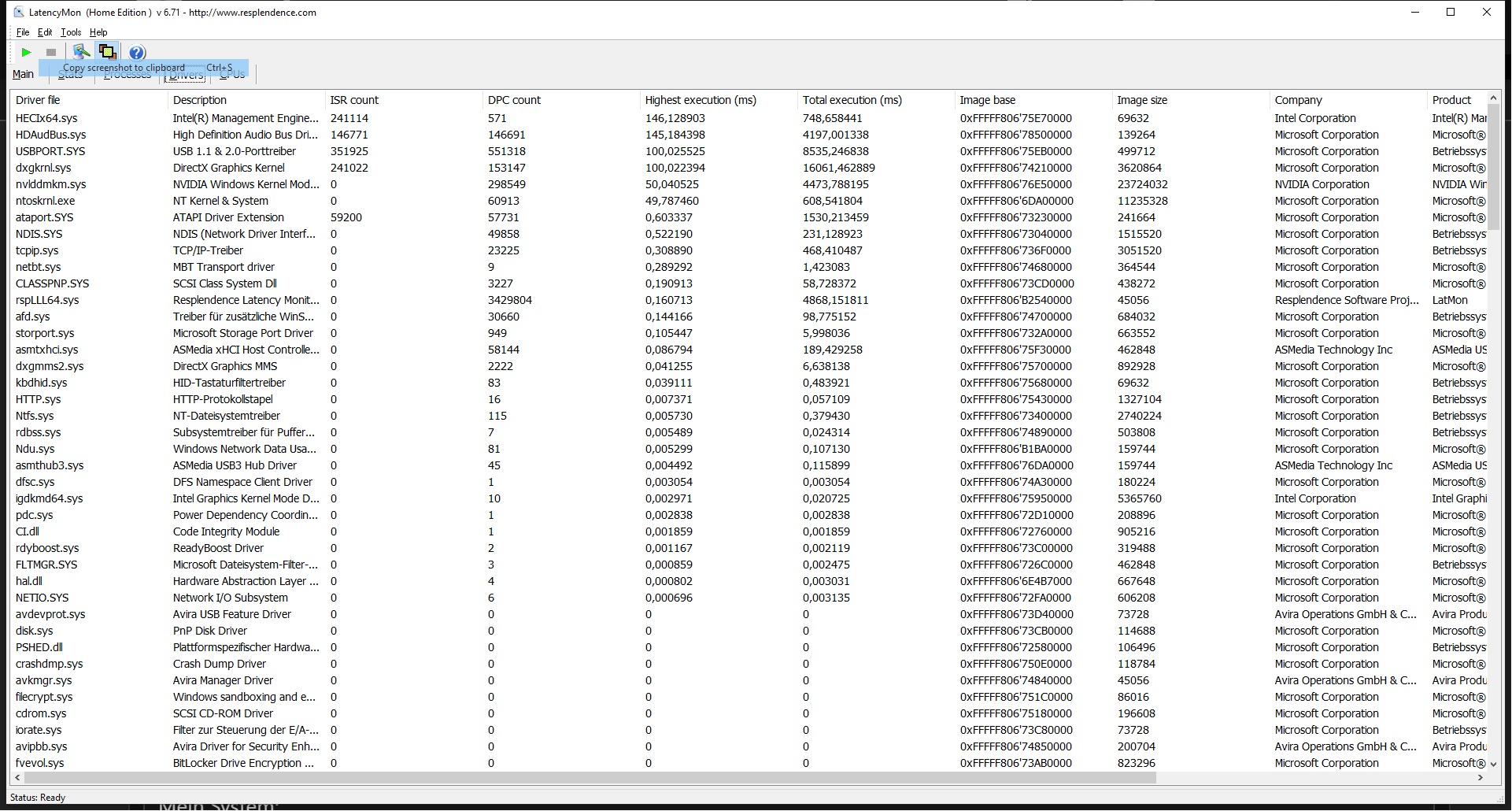Start monitoring with the green play button

(26, 53)
